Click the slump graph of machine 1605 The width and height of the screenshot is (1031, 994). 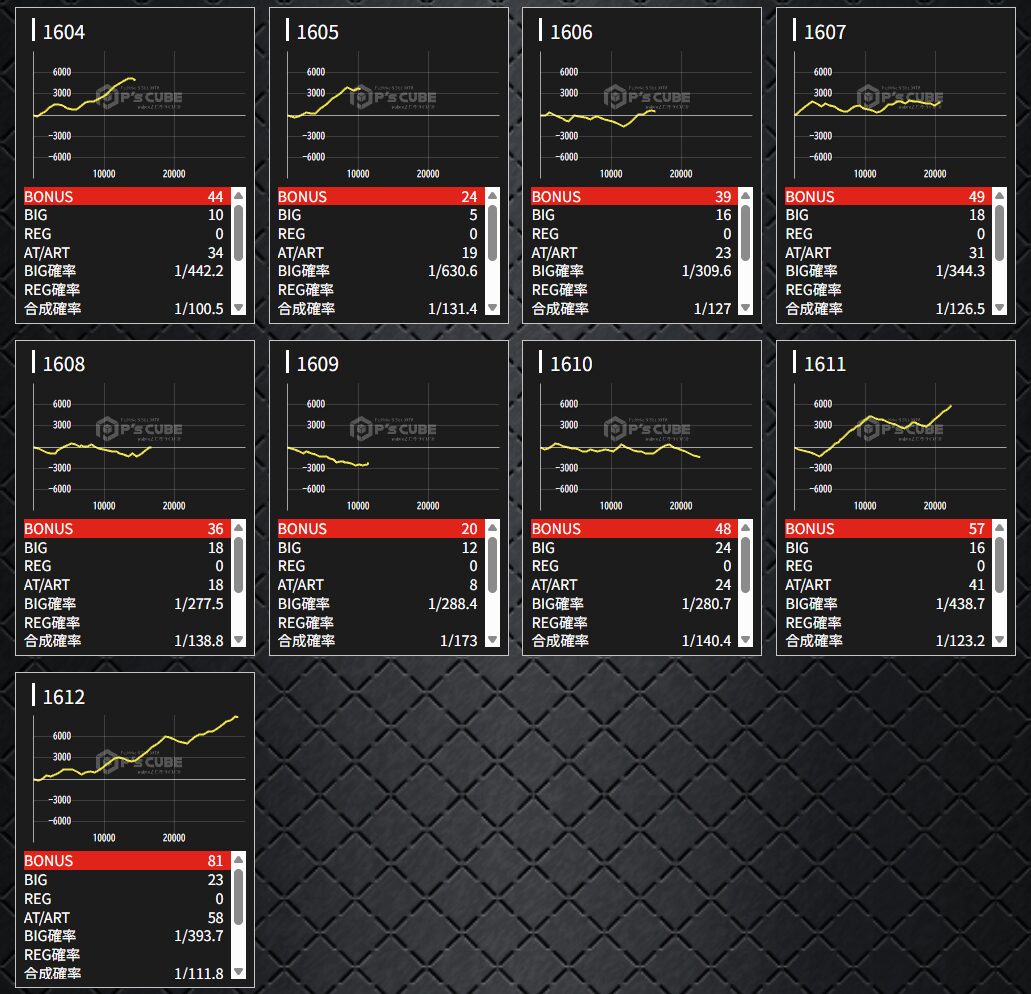click(393, 116)
